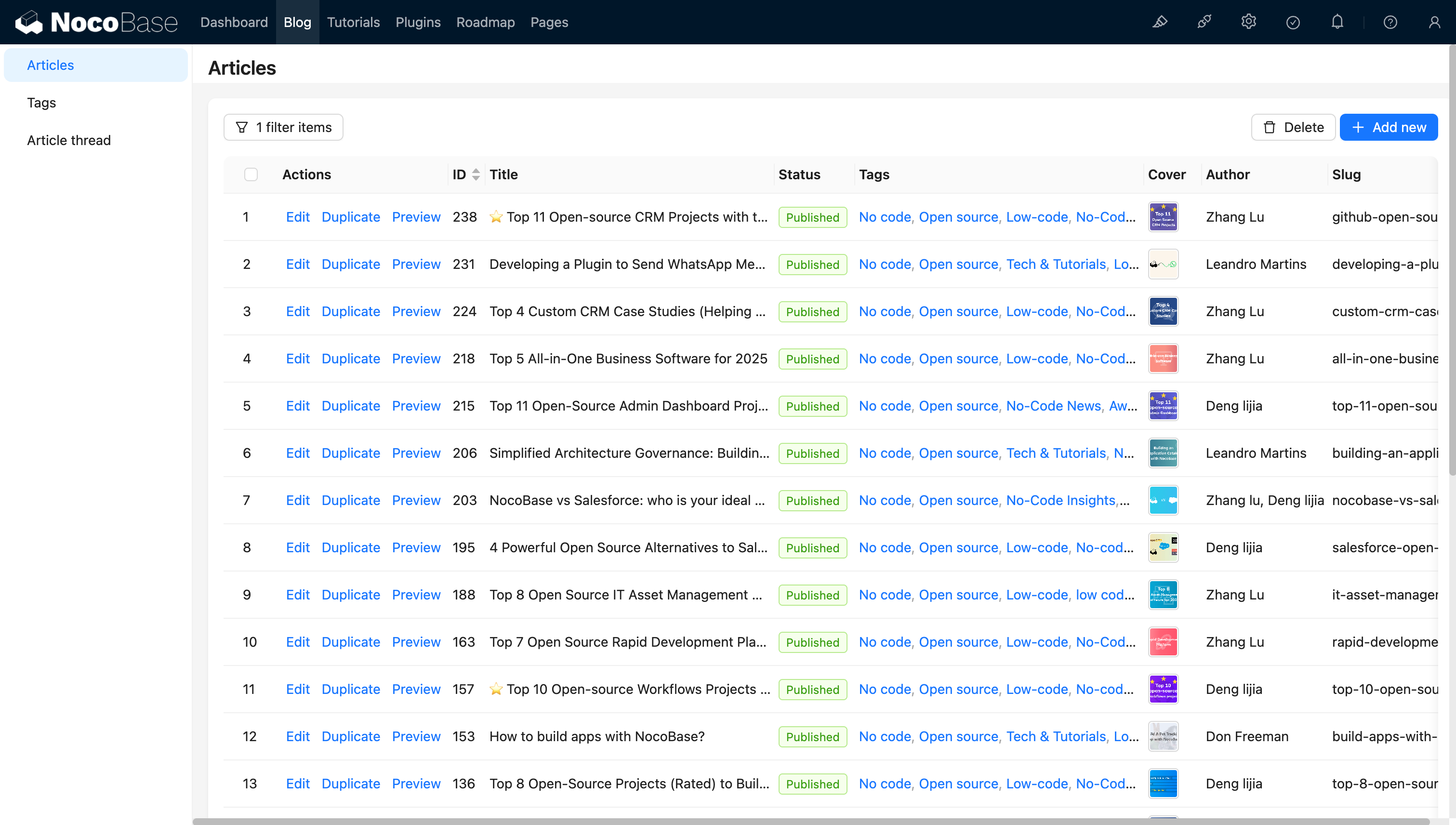The width and height of the screenshot is (1456, 825).
Task: Open cover thumbnail of article 203
Action: [x=1163, y=500]
